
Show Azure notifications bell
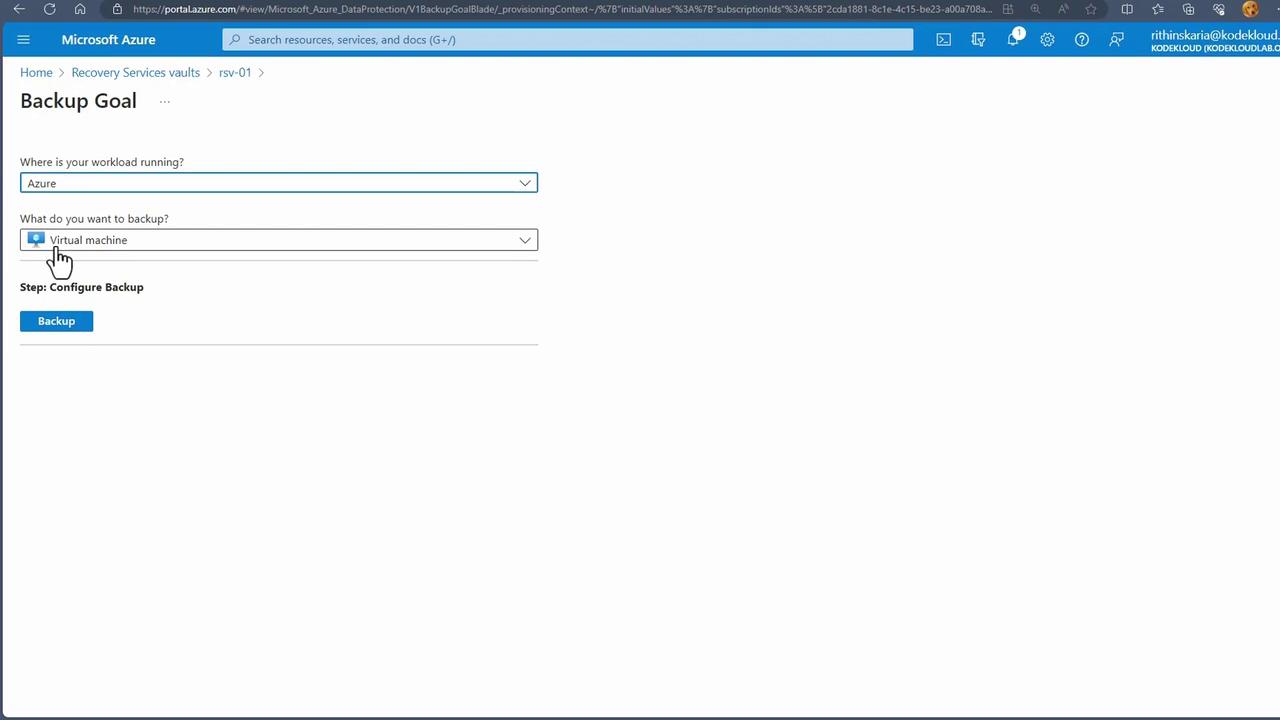click(x=1013, y=39)
